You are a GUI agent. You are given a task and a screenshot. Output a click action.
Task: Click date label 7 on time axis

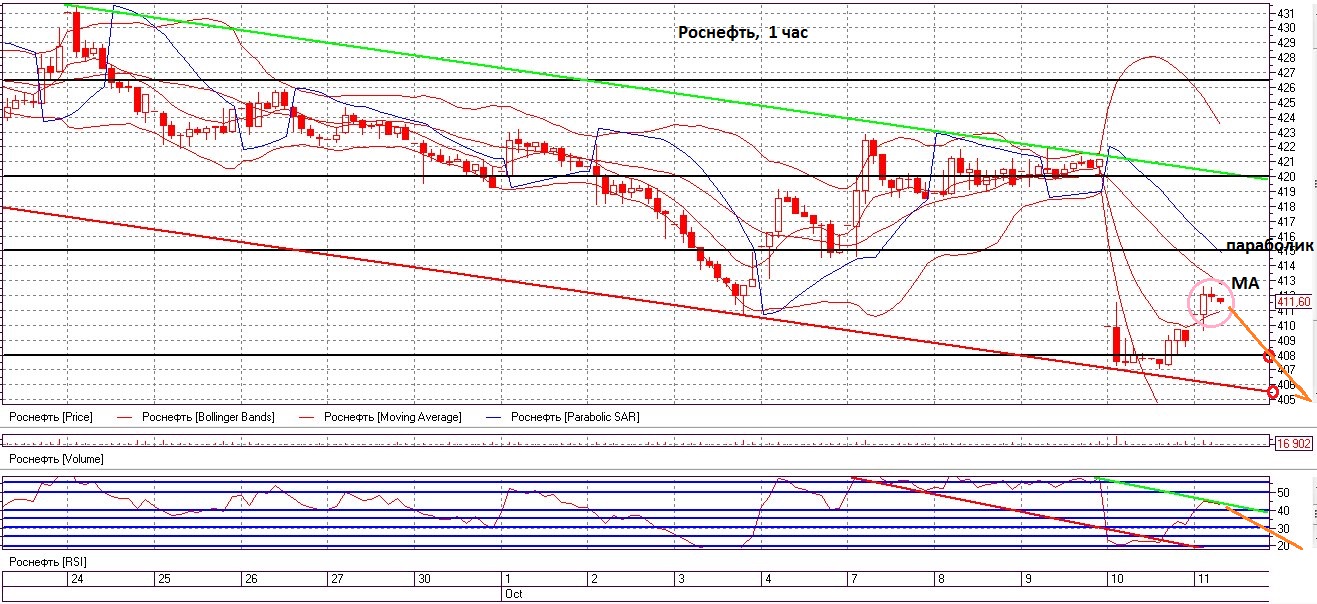[853, 579]
